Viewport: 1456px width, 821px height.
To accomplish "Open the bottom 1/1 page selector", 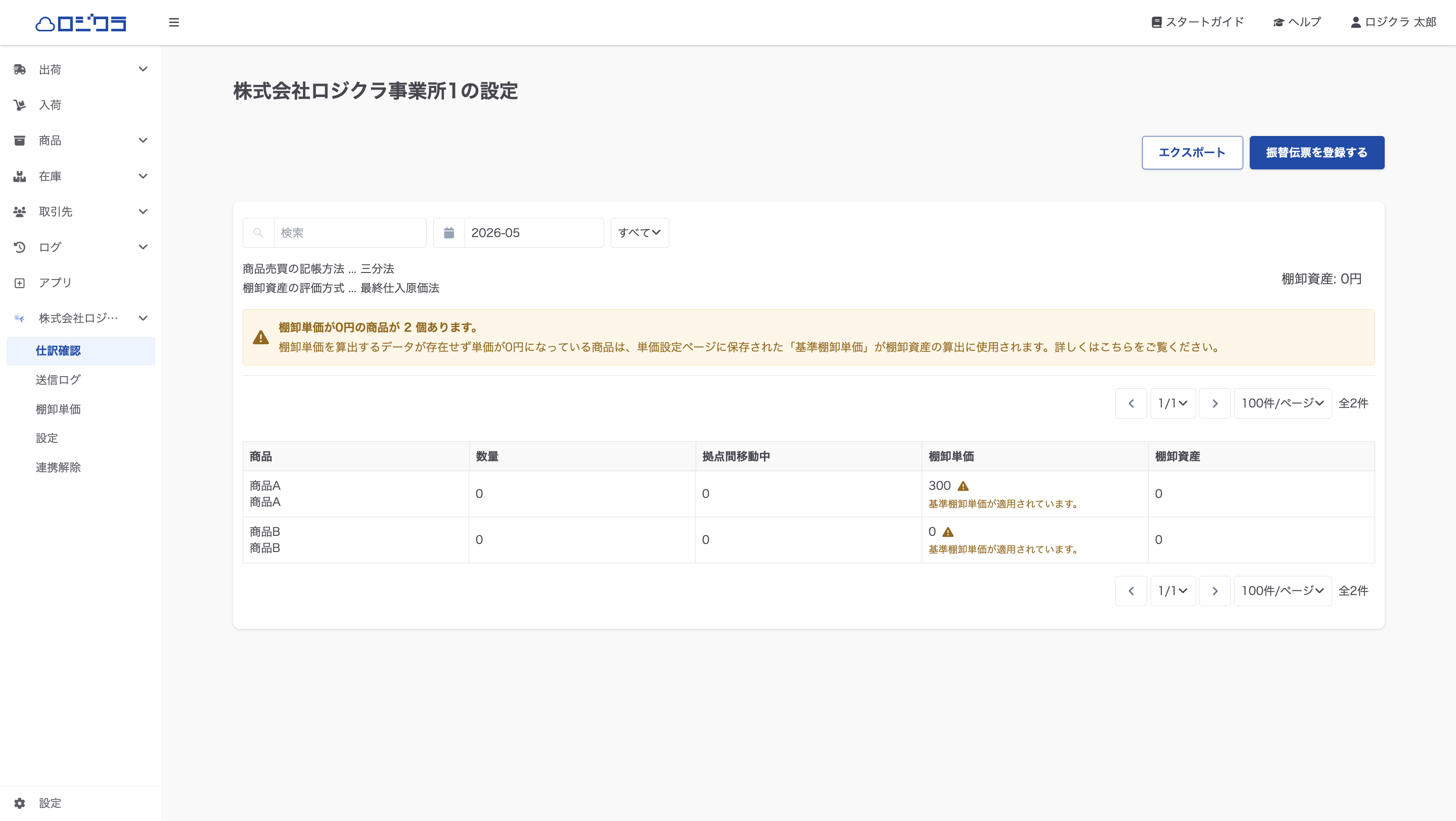I will 1173,591.
